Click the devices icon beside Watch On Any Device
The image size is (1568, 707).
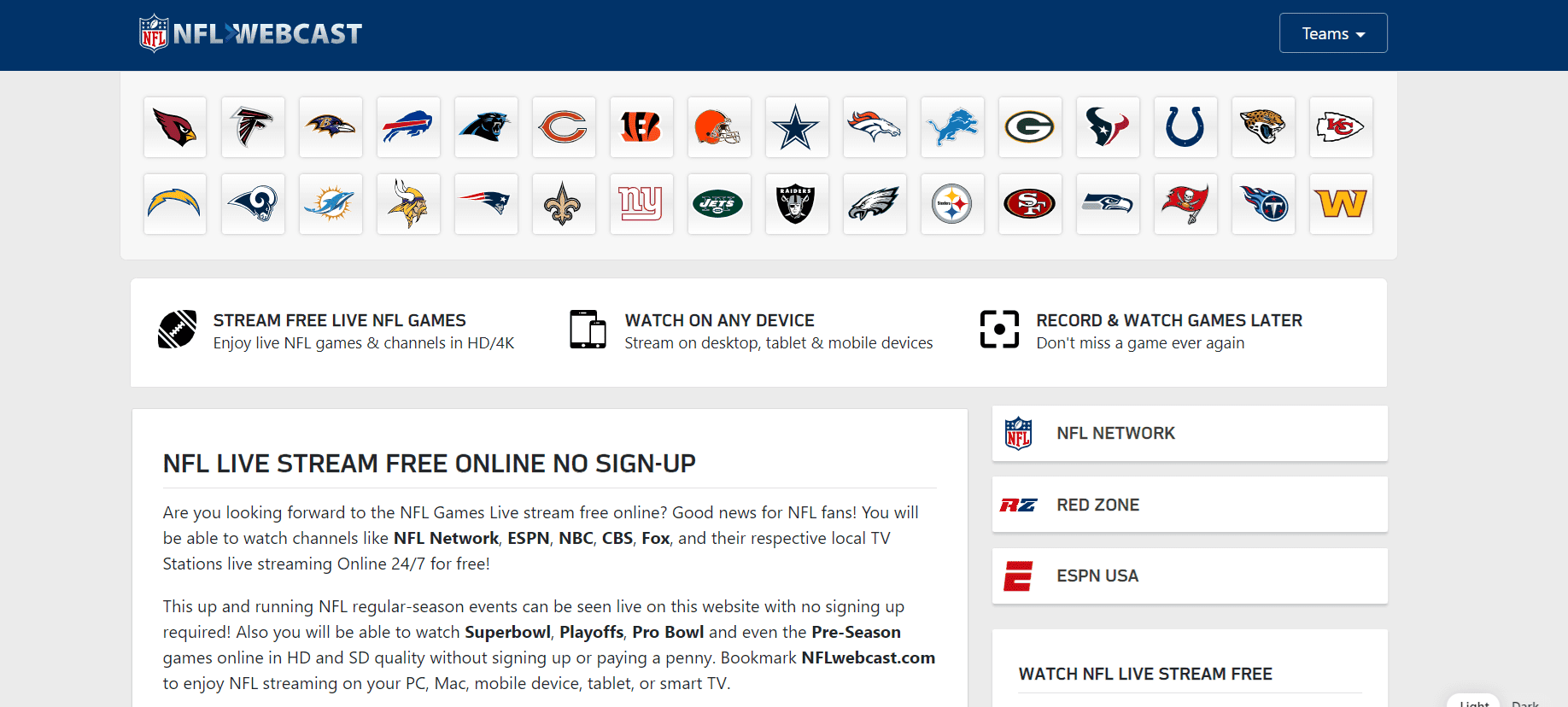(588, 330)
